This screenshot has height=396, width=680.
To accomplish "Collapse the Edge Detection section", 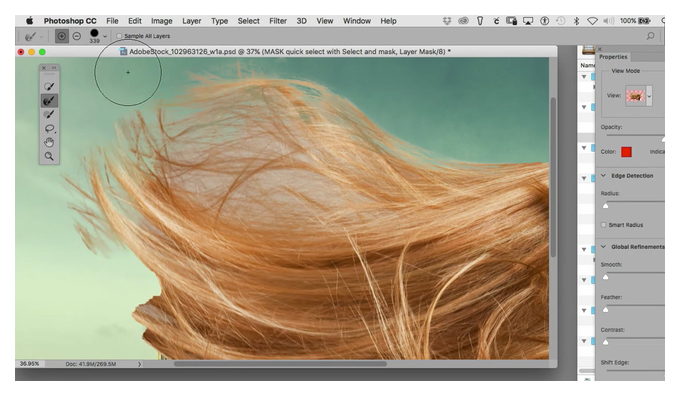I will click(x=603, y=176).
